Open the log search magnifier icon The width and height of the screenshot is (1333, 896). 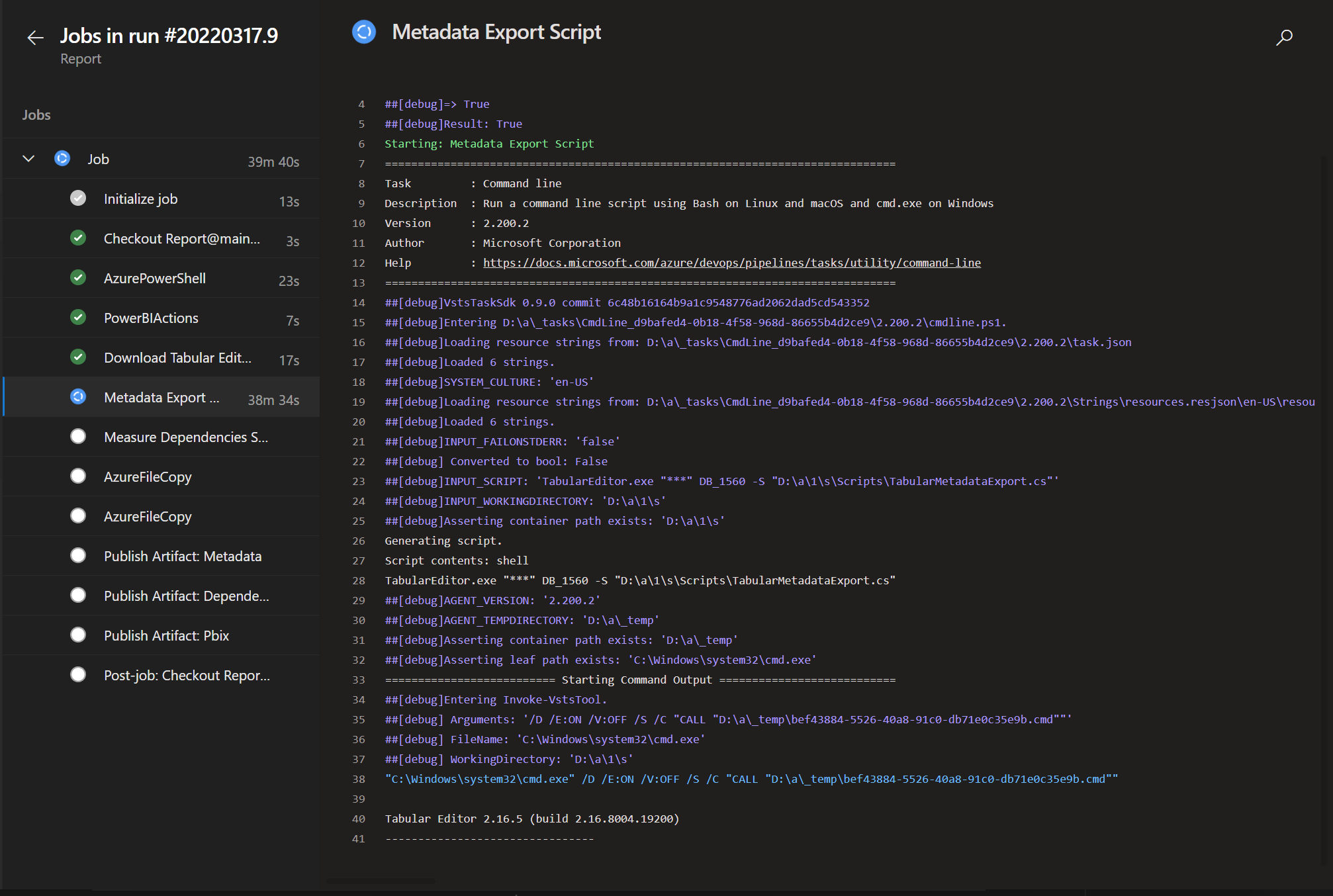pos(1284,38)
